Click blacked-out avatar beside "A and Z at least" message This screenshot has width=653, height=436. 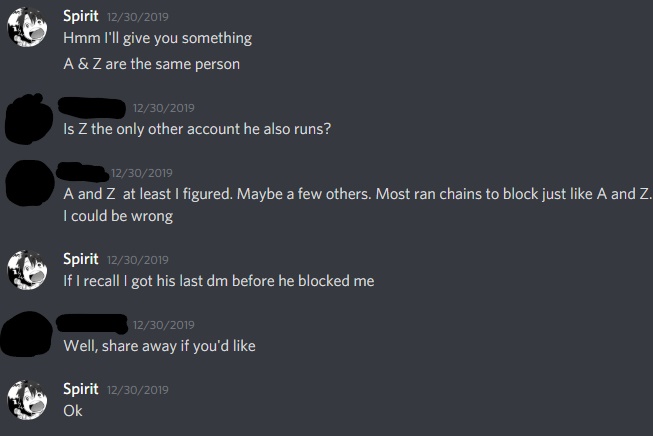[30, 183]
